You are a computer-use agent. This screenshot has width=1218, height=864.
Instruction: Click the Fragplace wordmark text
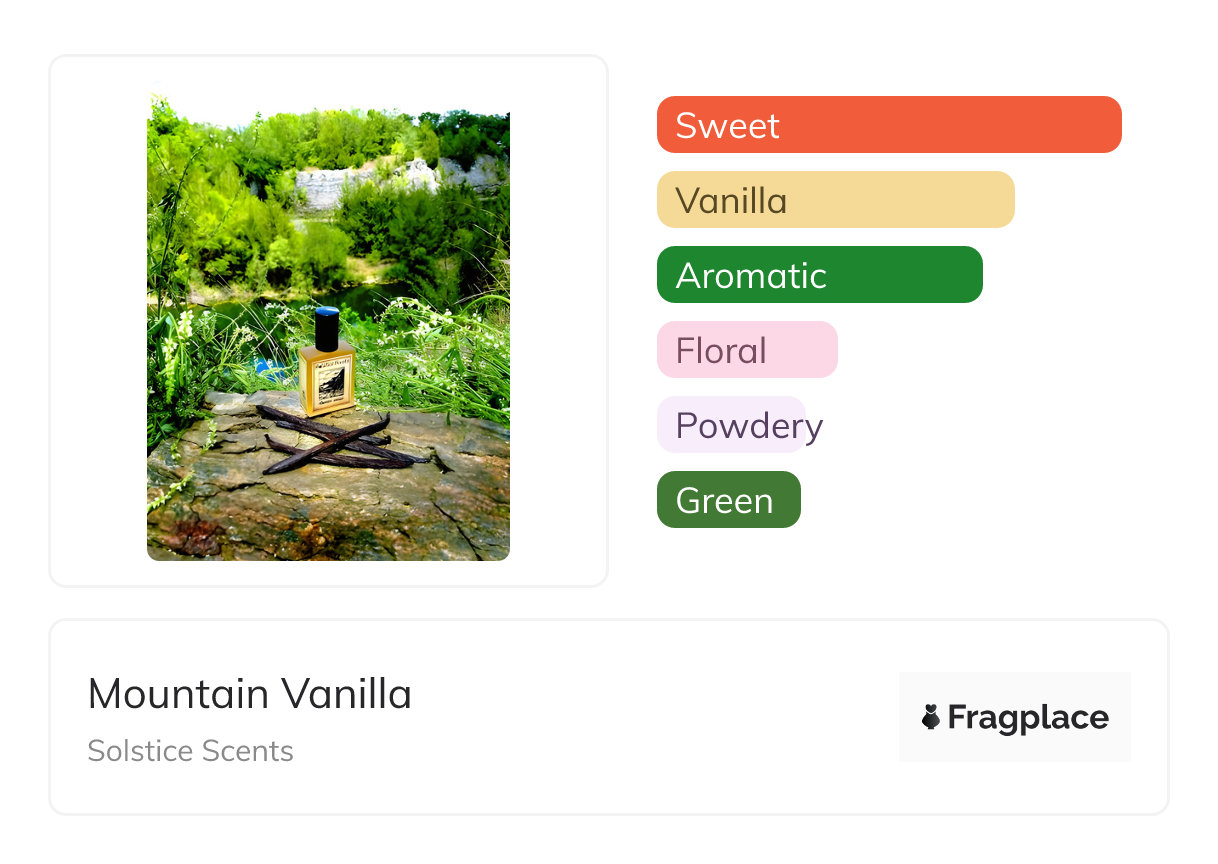coord(1028,718)
